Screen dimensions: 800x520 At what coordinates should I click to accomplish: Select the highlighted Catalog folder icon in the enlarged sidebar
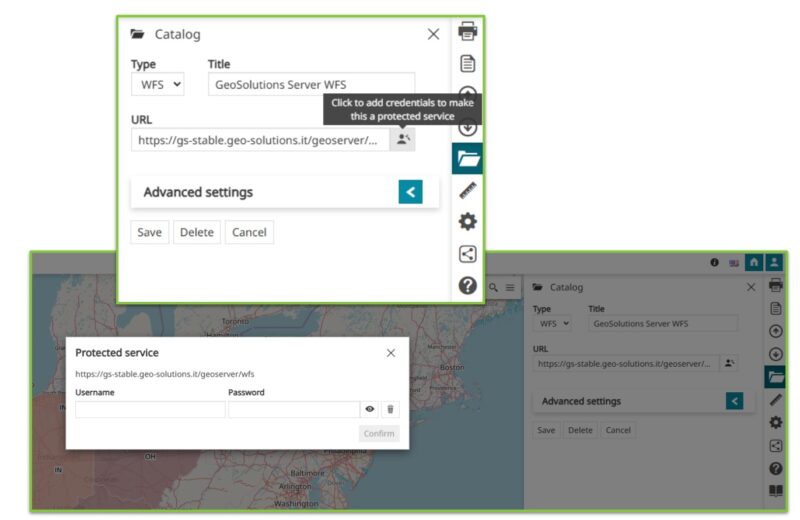point(467,159)
